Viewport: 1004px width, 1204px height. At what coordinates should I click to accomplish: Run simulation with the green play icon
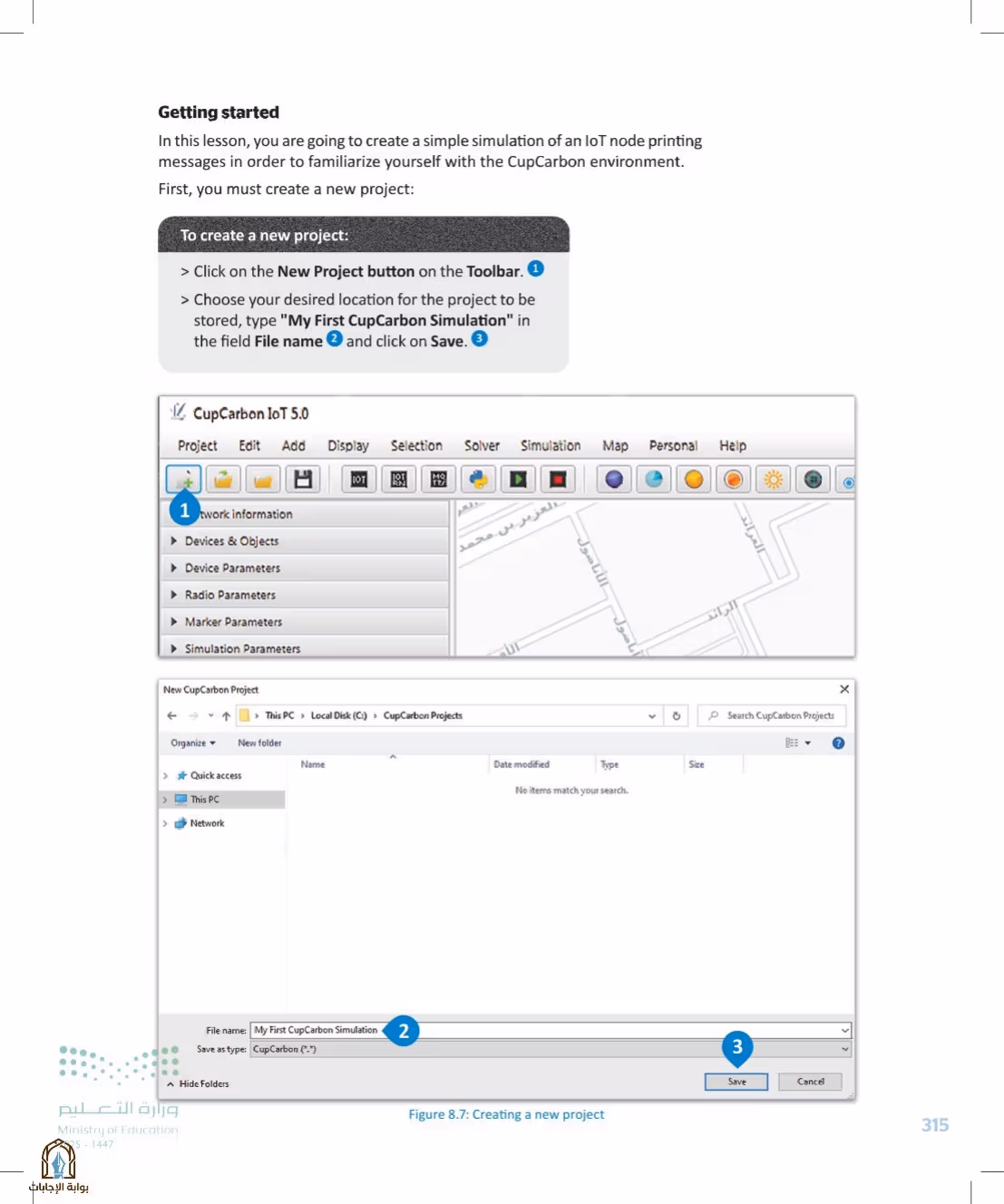(519, 479)
